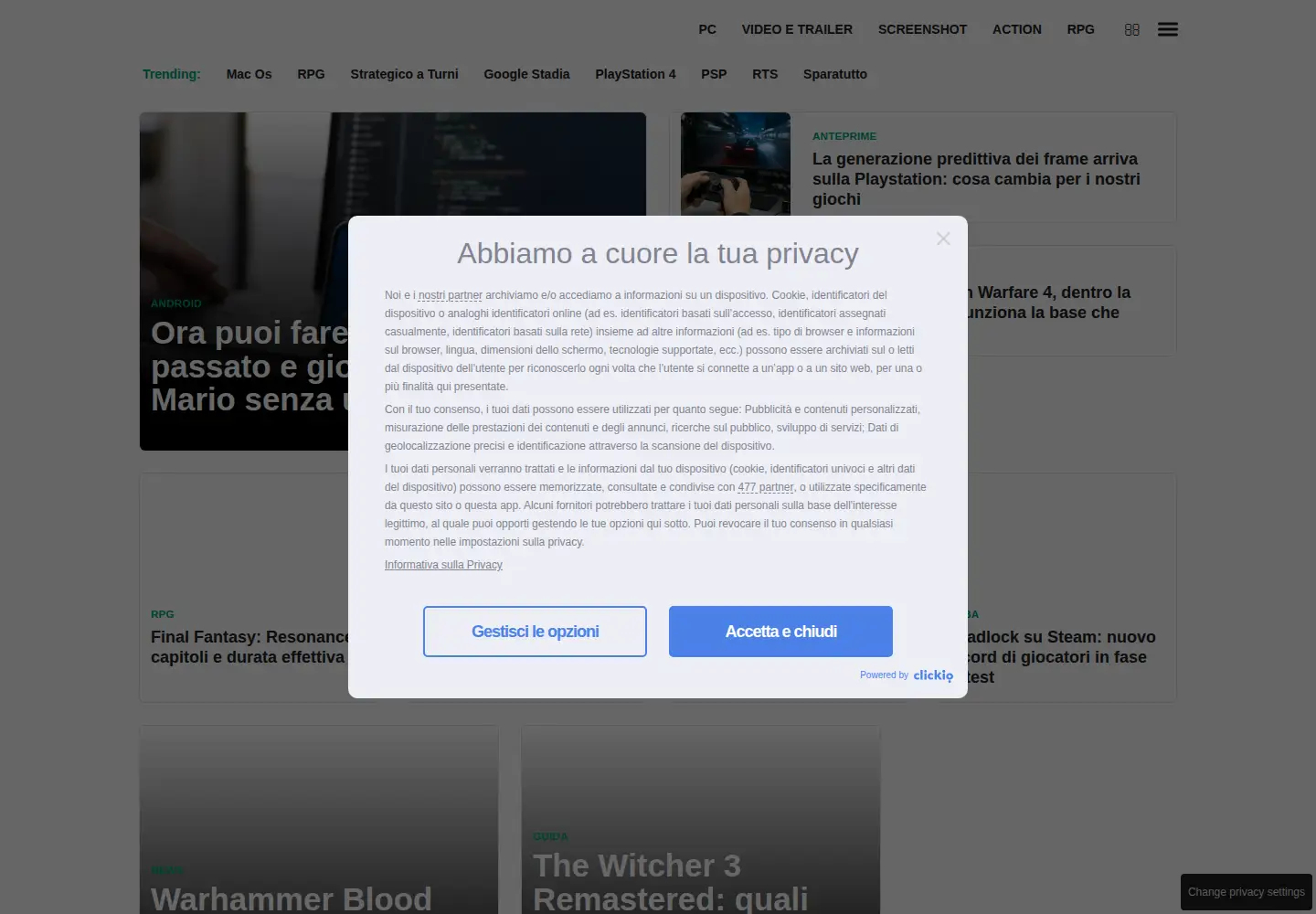The height and width of the screenshot is (914, 1316).
Task: Open 'The Witcher 3 Remastered' article headline
Action: point(671,881)
